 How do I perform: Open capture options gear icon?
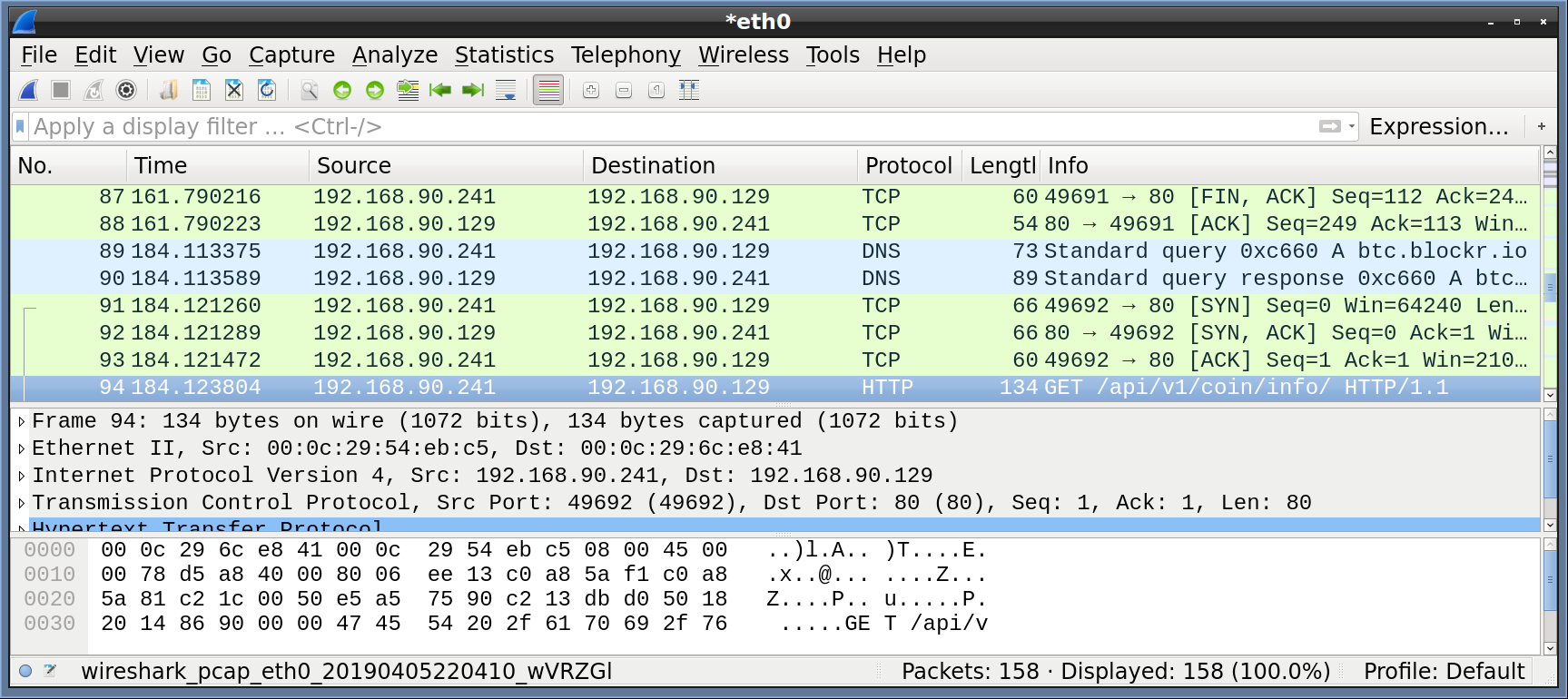pos(126,90)
